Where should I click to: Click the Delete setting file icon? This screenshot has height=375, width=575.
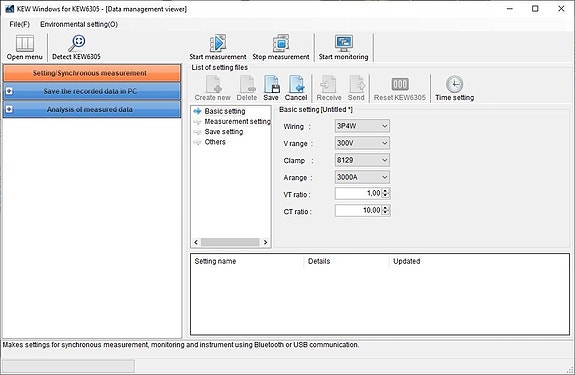click(247, 84)
